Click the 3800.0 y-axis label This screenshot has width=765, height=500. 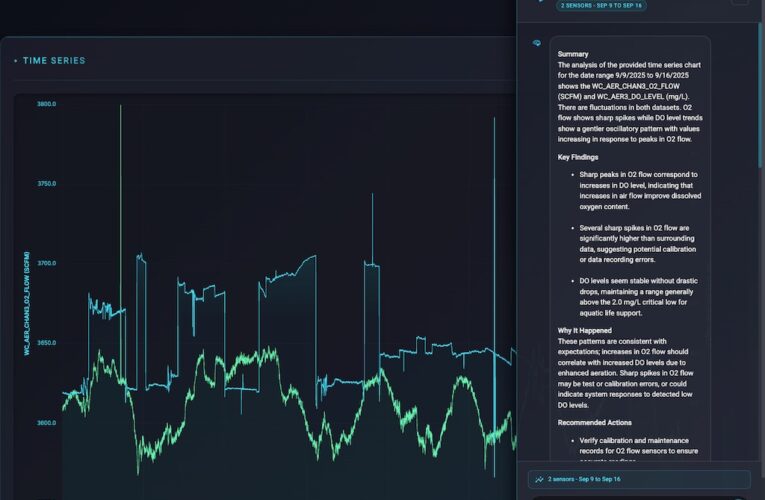pyautogui.click(x=46, y=104)
